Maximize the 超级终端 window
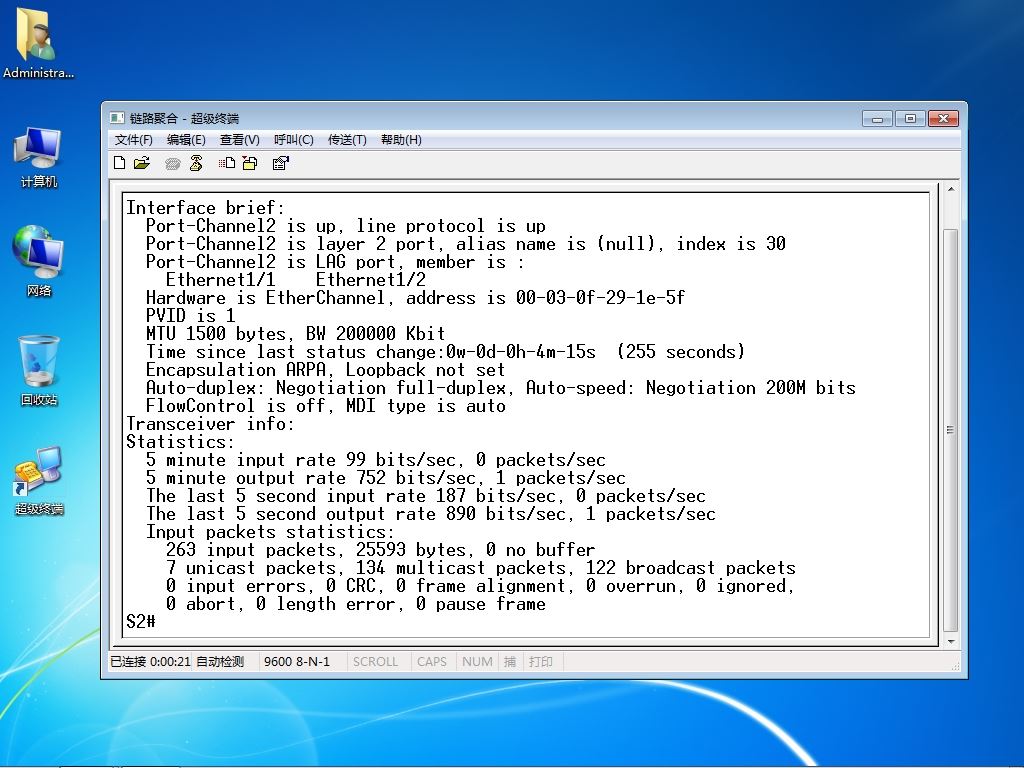Image resolution: width=1024 pixels, height=768 pixels. (x=910, y=118)
